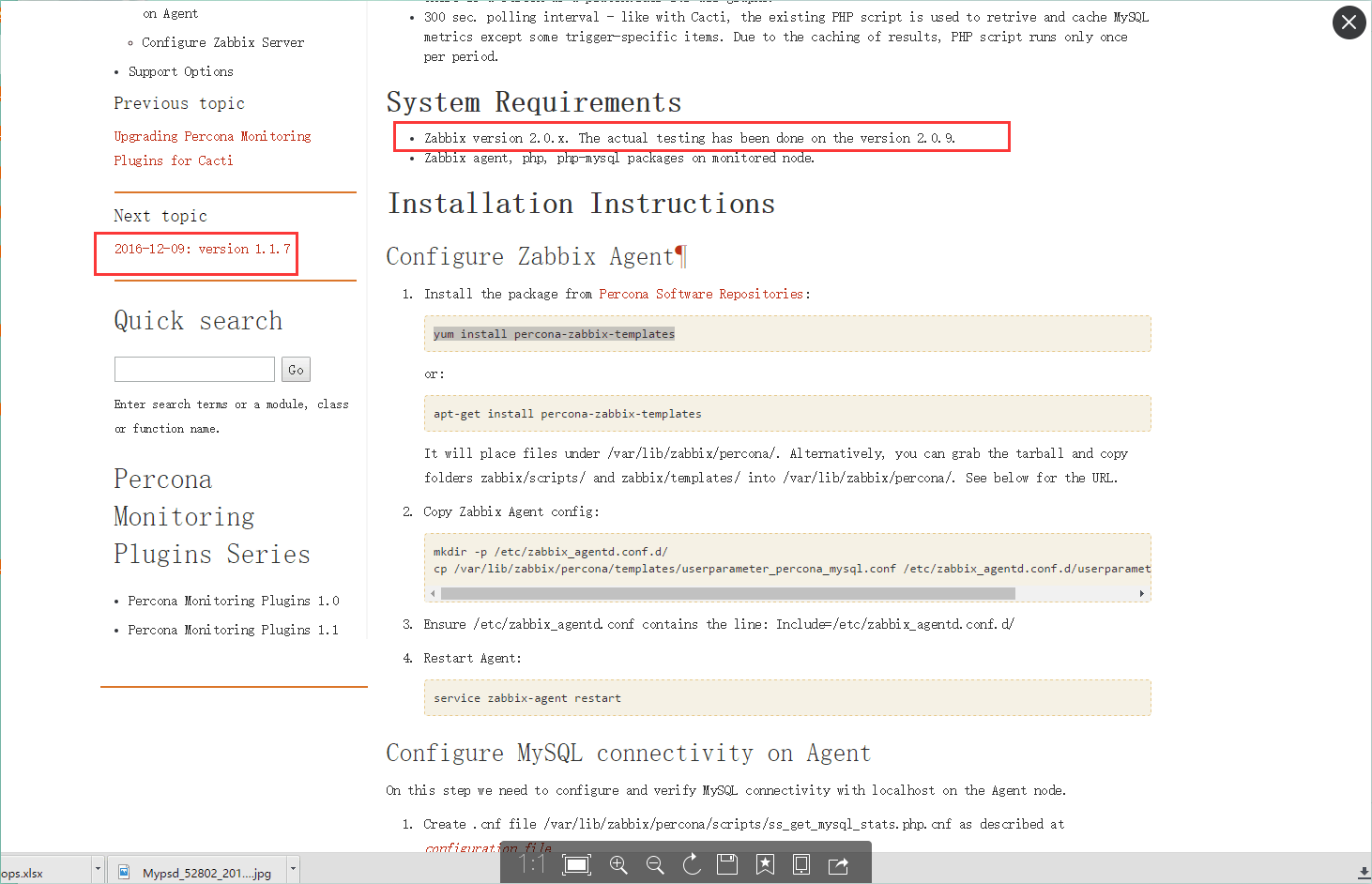Click the Go search button

pos(296,370)
